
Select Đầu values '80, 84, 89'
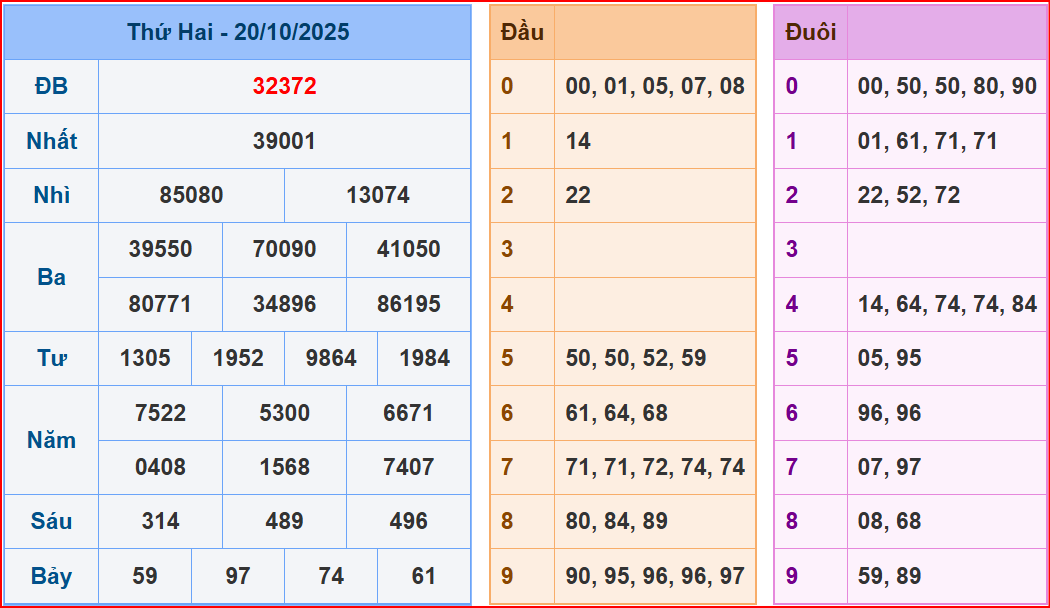pos(616,522)
